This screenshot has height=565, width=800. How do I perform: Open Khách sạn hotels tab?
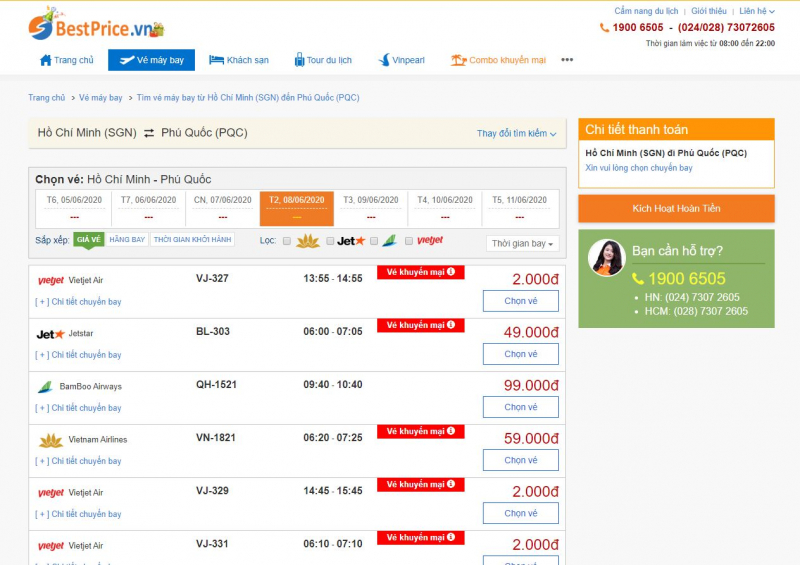click(239, 60)
